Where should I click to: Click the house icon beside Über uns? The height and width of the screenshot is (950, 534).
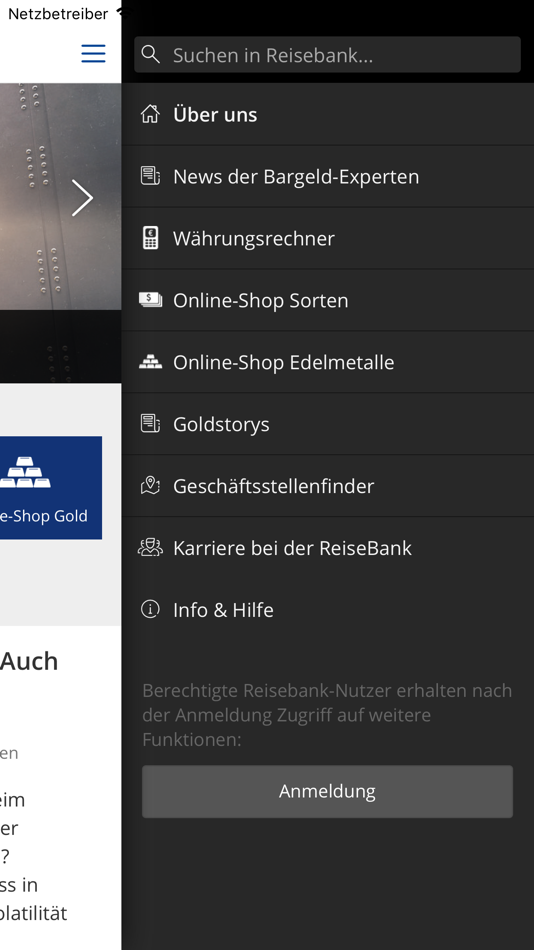150,114
